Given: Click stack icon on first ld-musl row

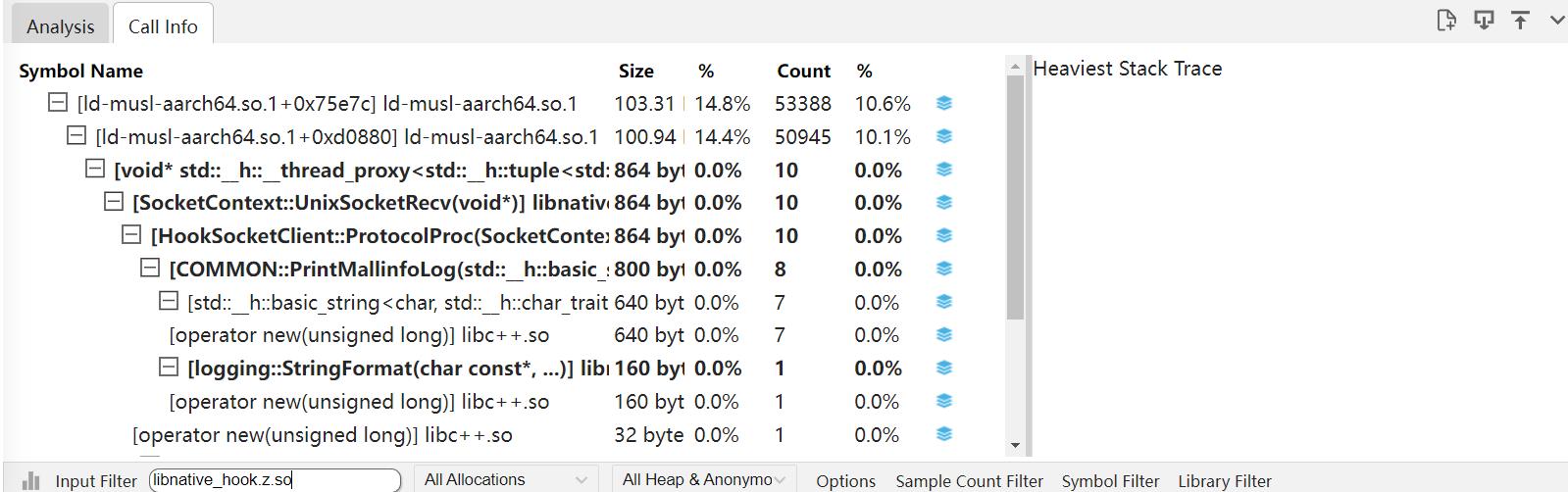Looking at the screenshot, I should click(943, 104).
